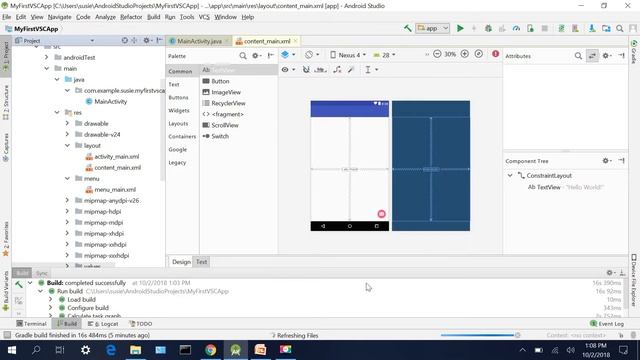Click the Windows Start button
640x360 pixels.
pyautogui.click(x=11, y=350)
